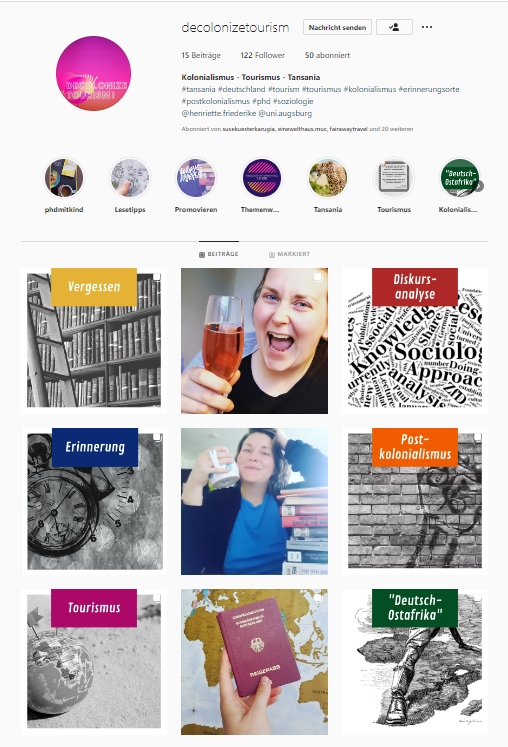Open the 50 abonniert list
Image resolution: width=508 pixels, height=747 pixels.
click(x=327, y=55)
